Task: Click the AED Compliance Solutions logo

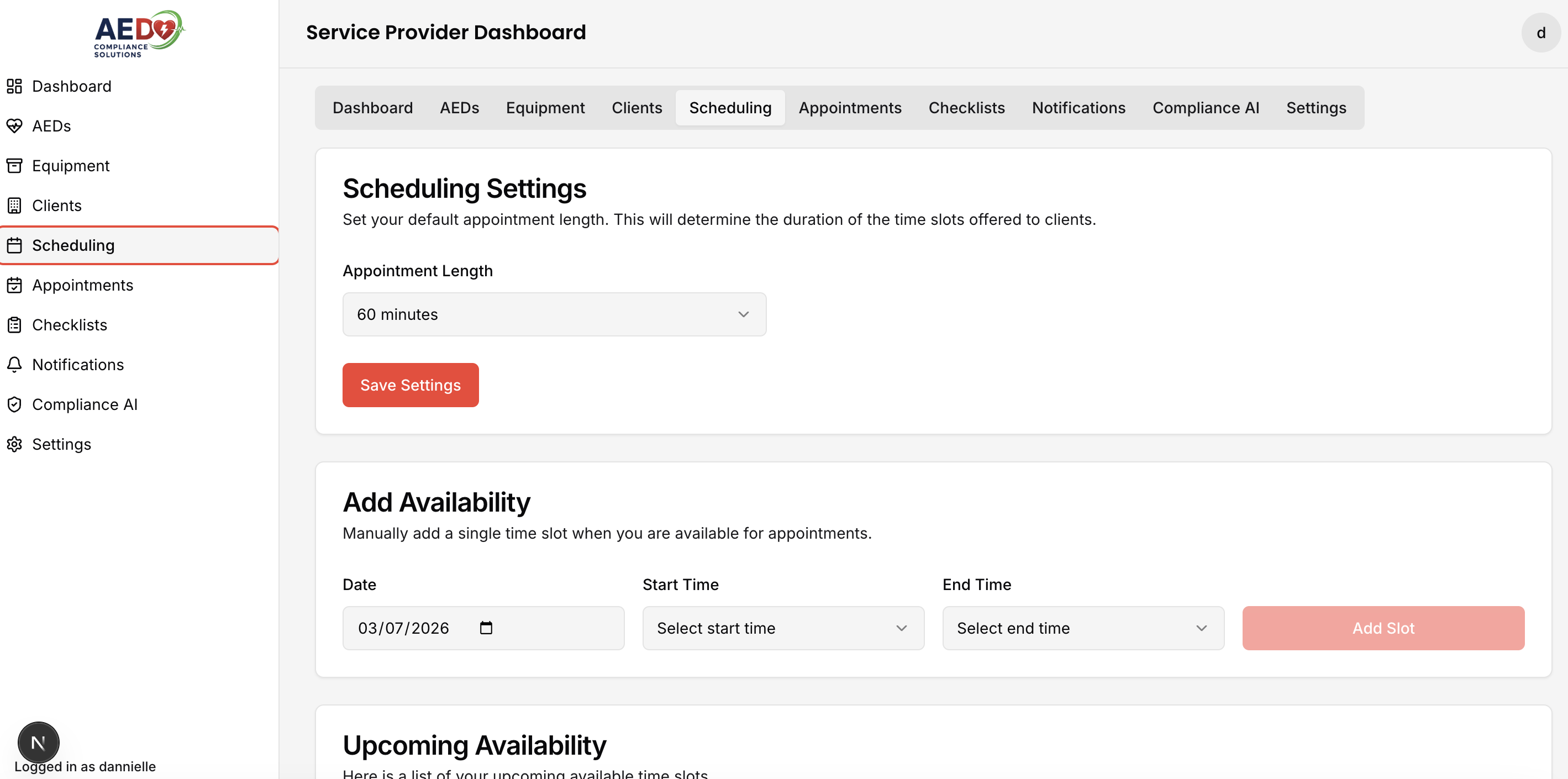Action: pyautogui.click(x=139, y=34)
